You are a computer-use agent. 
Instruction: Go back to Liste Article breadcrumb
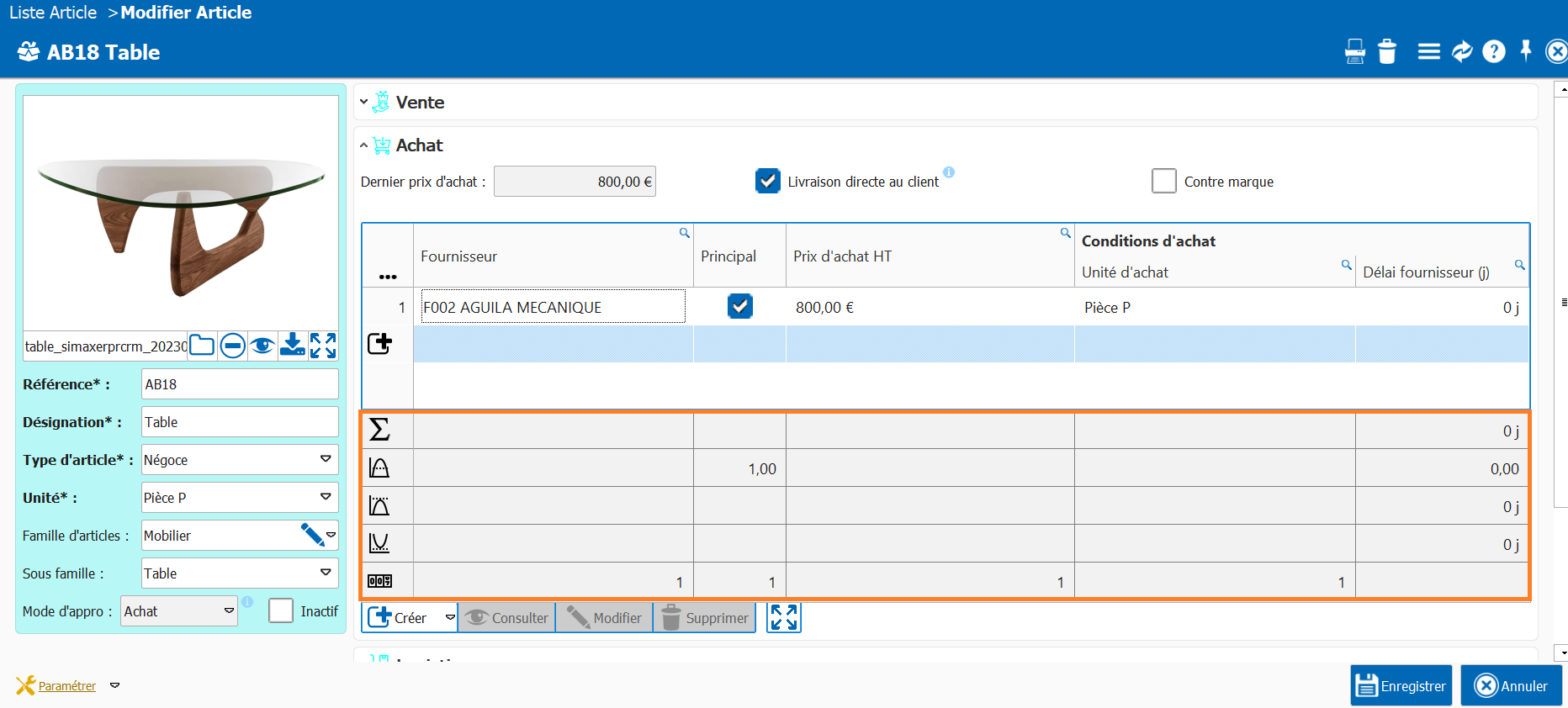pos(53,13)
